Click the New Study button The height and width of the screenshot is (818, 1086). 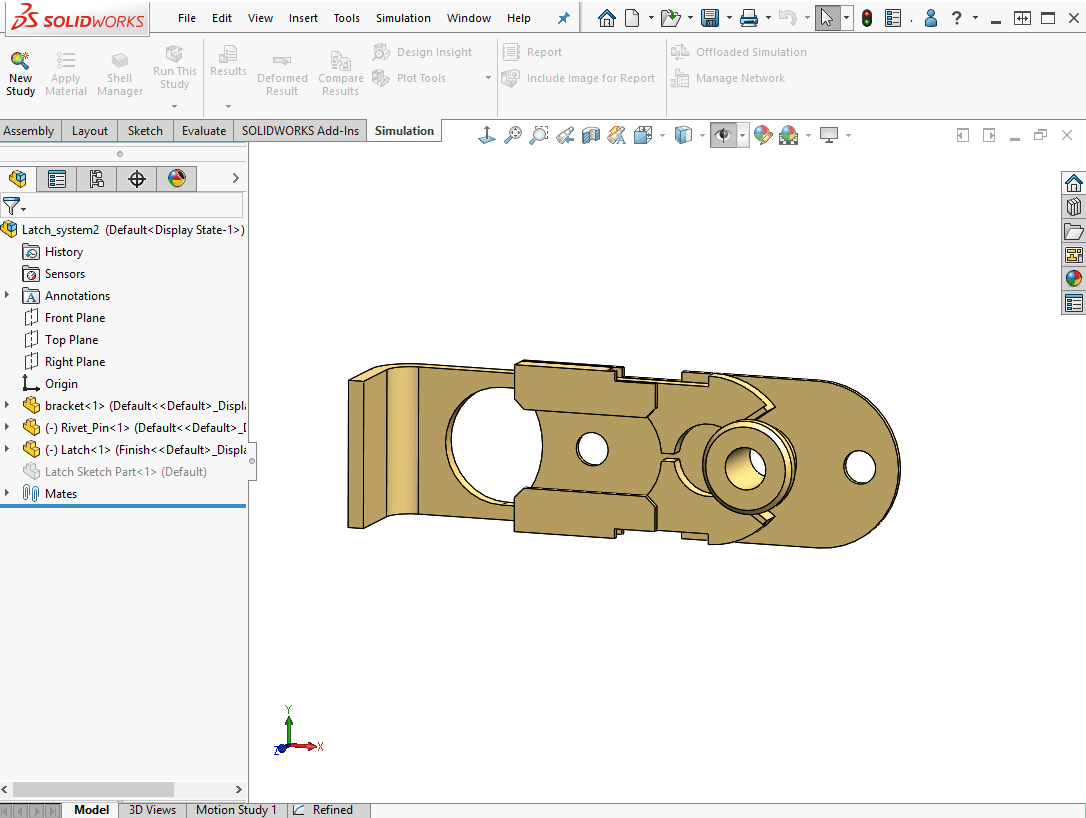tap(20, 74)
